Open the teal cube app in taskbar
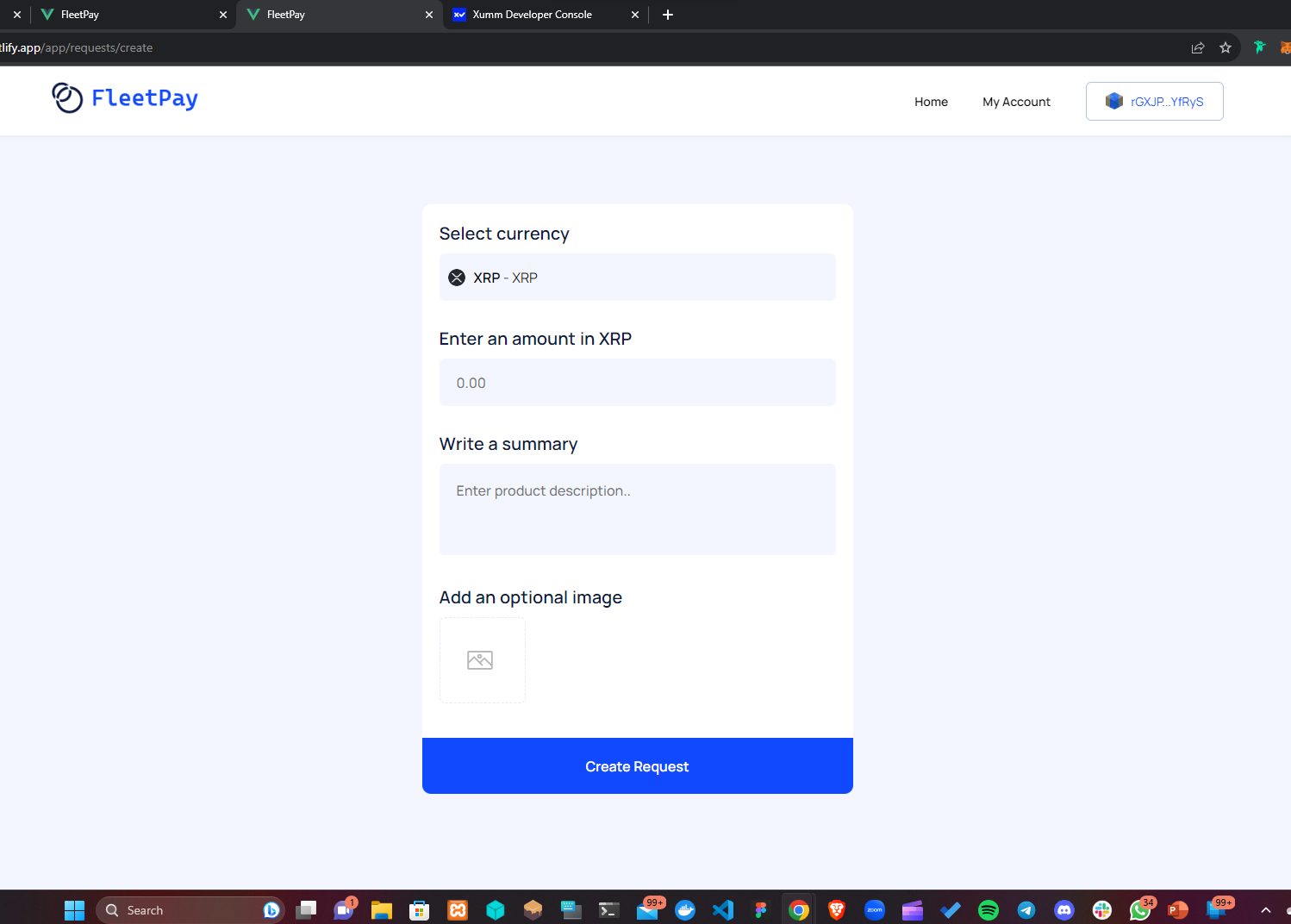This screenshot has height=924, width=1291. [x=496, y=910]
